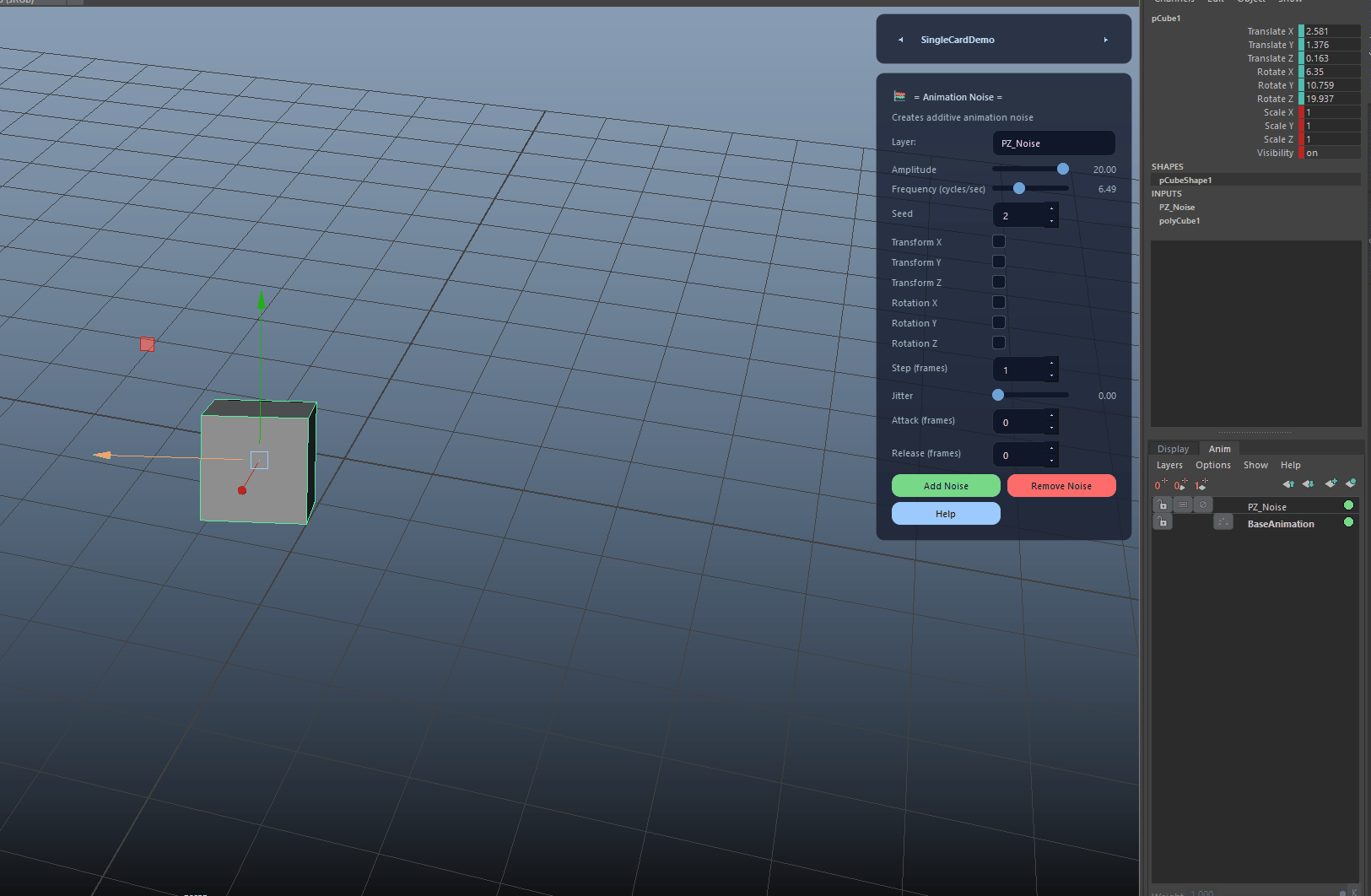This screenshot has width=1371, height=896.
Task: Increase Seed value with up stepper
Action: (x=1051, y=208)
